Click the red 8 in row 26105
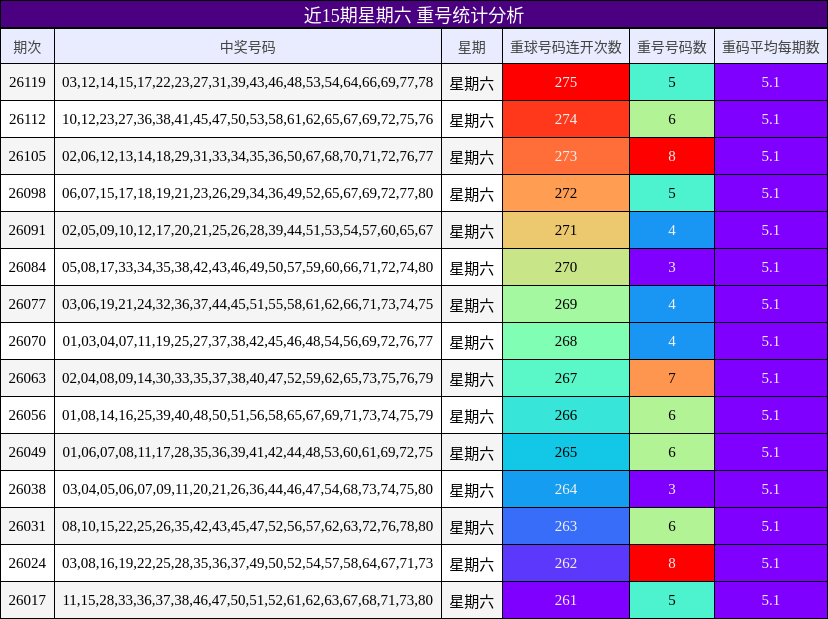The image size is (828, 619). (672, 156)
